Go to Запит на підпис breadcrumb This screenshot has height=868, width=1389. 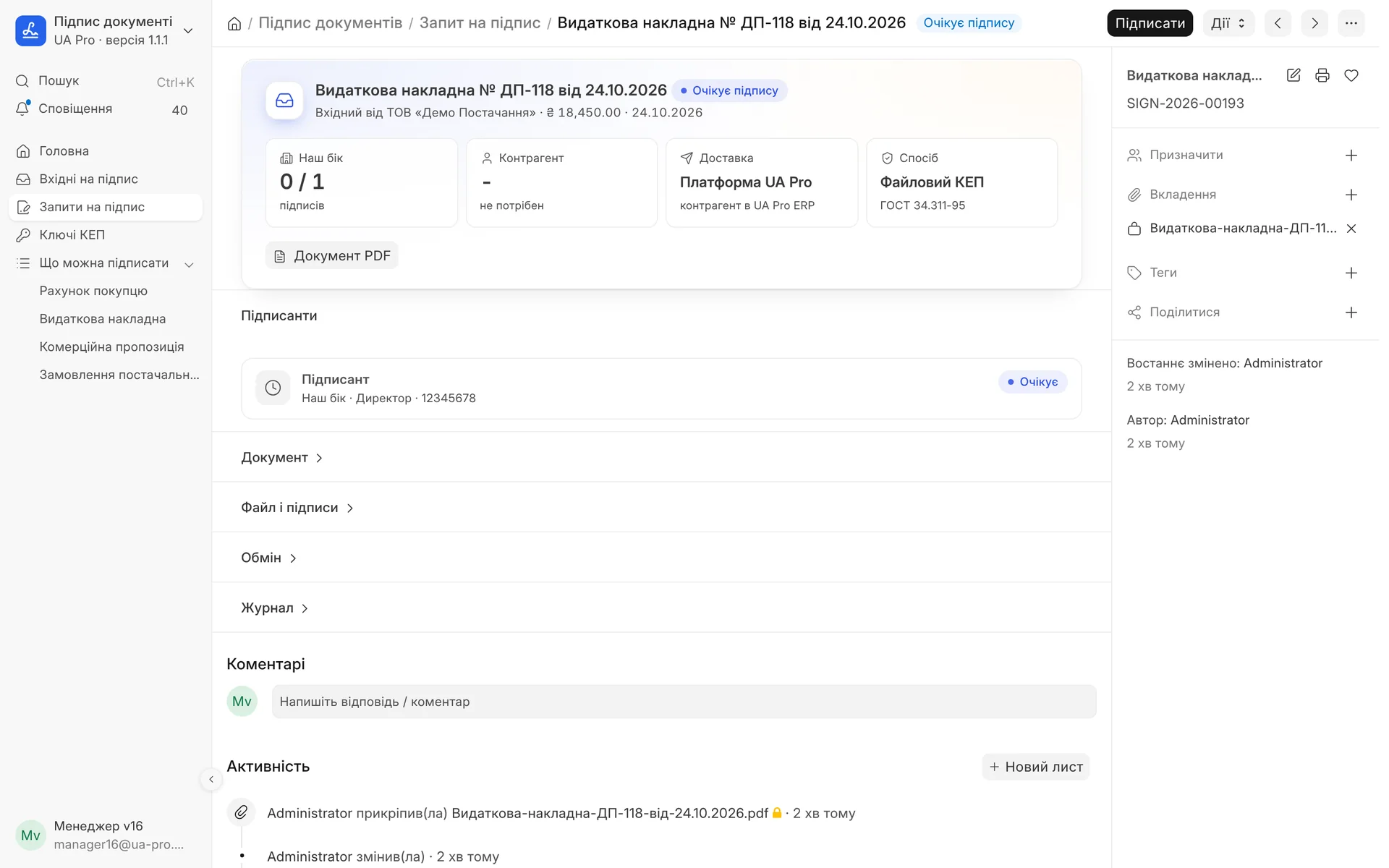[x=480, y=23]
